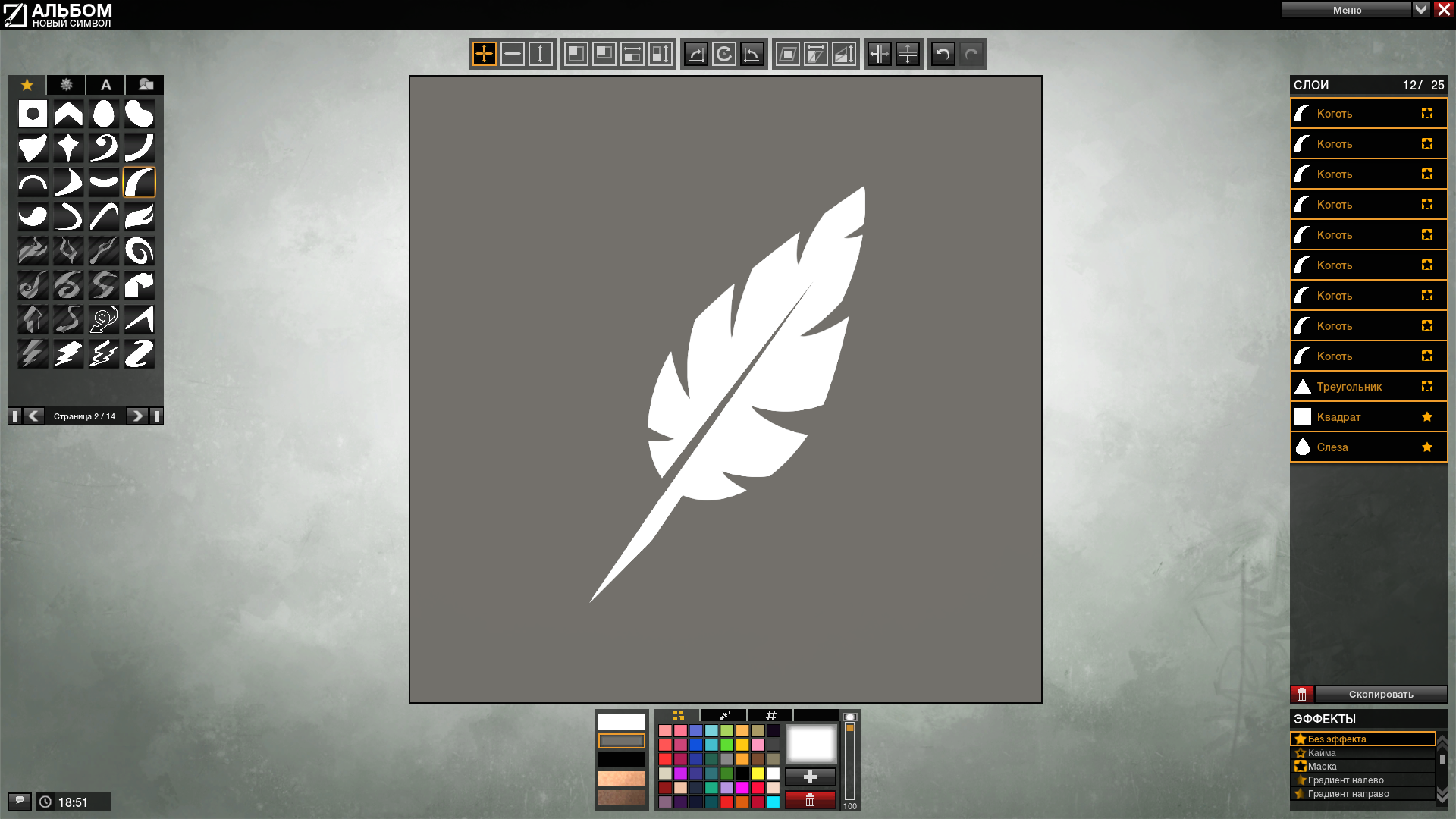Image resolution: width=1456 pixels, height=819 pixels.
Task: Click the Скопировать button
Action: point(1381,694)
